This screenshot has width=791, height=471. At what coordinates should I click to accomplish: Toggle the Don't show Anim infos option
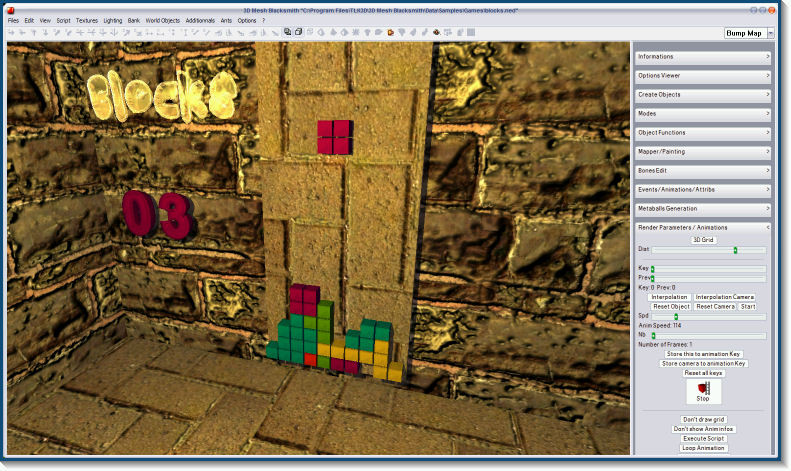click(703, 430)
